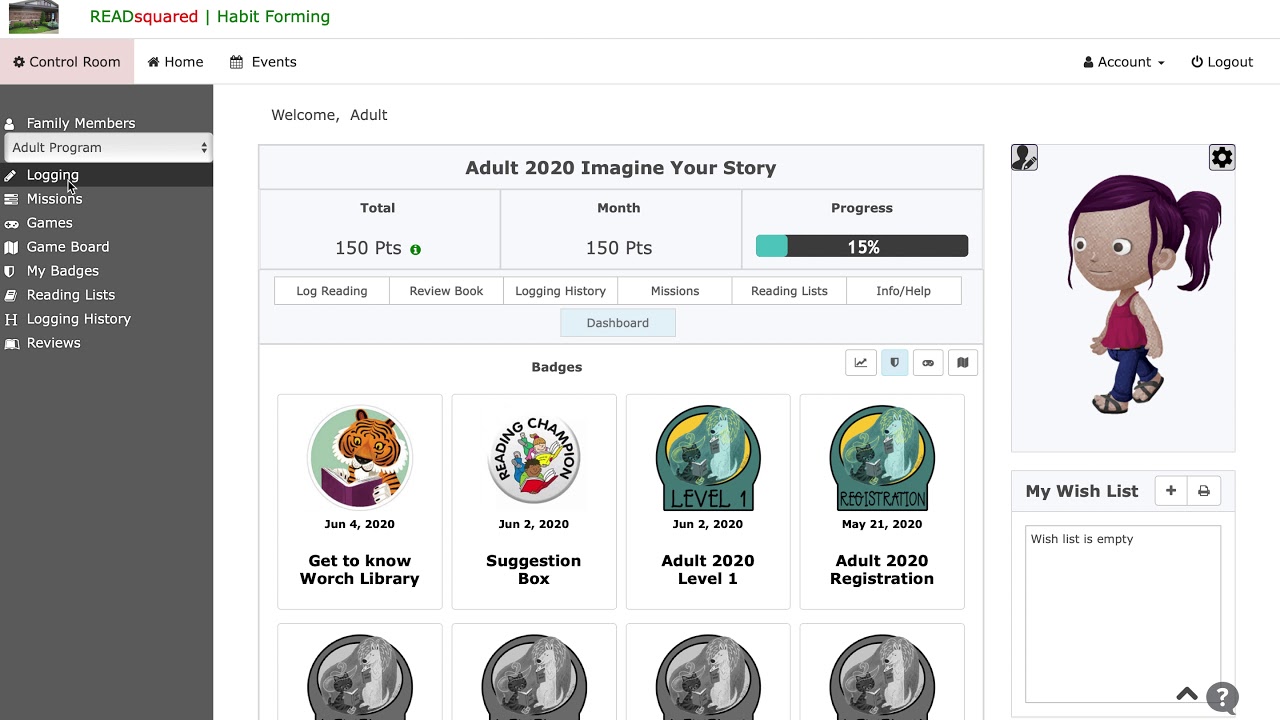This screenshot has height=720, width=1280.
Task: Open Game Board in the sidebar
Action: point(68,247)
